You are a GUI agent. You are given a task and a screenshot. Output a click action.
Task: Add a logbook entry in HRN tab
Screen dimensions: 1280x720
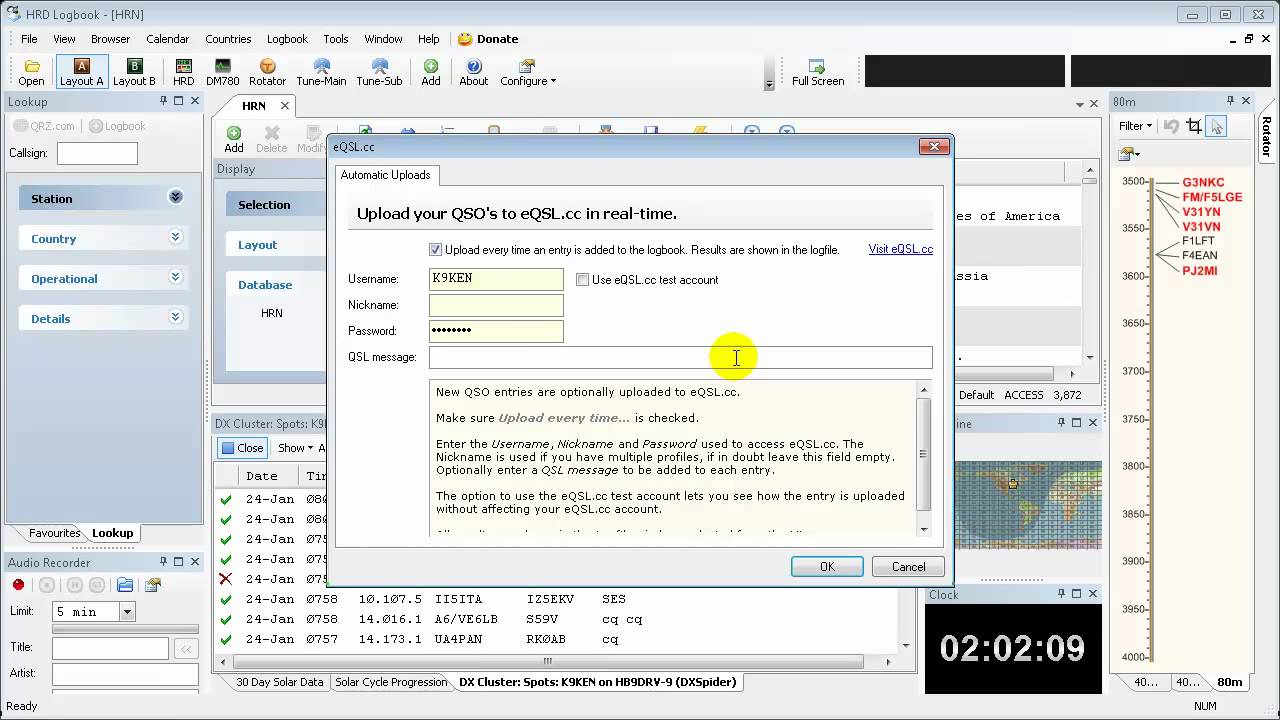(x=233, y=139)
